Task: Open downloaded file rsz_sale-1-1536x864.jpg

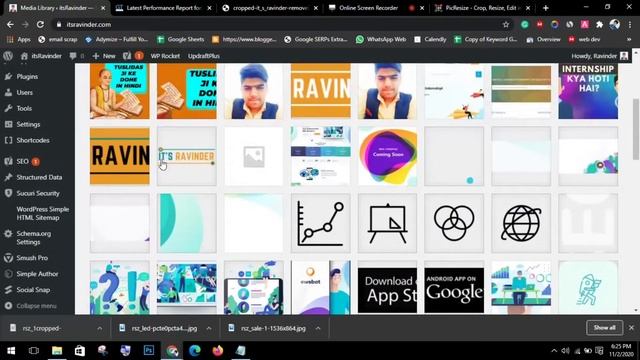Action: pos(267,328)
